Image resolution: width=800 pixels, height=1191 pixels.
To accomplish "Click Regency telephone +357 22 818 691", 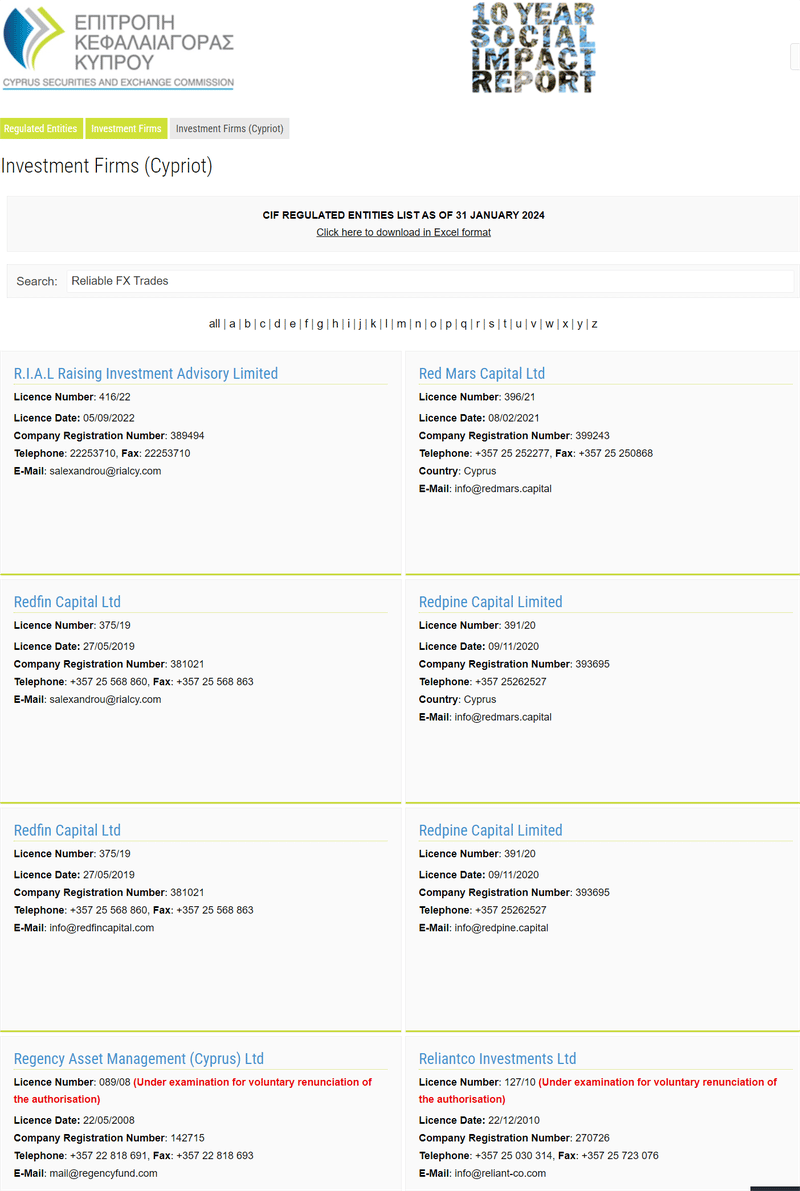I will 109,1156.
